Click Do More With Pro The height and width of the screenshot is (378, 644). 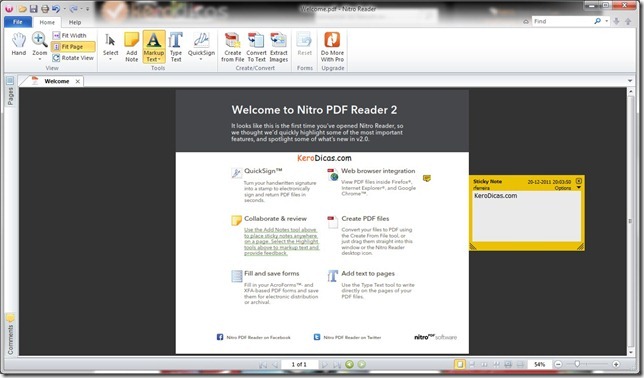pyautogui.click(x=332, y=47)
